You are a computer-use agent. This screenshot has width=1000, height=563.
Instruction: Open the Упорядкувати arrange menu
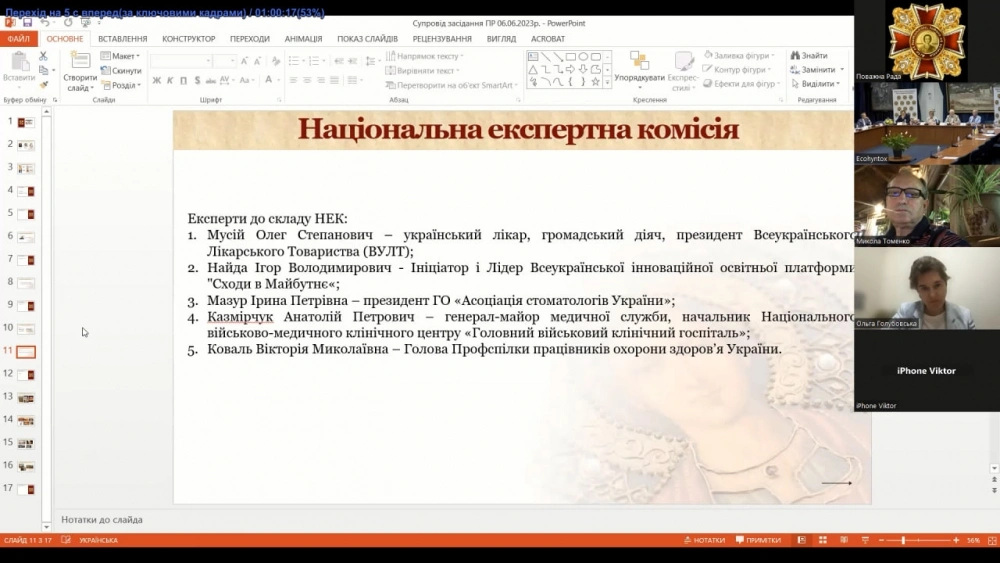tap(639, 71)
